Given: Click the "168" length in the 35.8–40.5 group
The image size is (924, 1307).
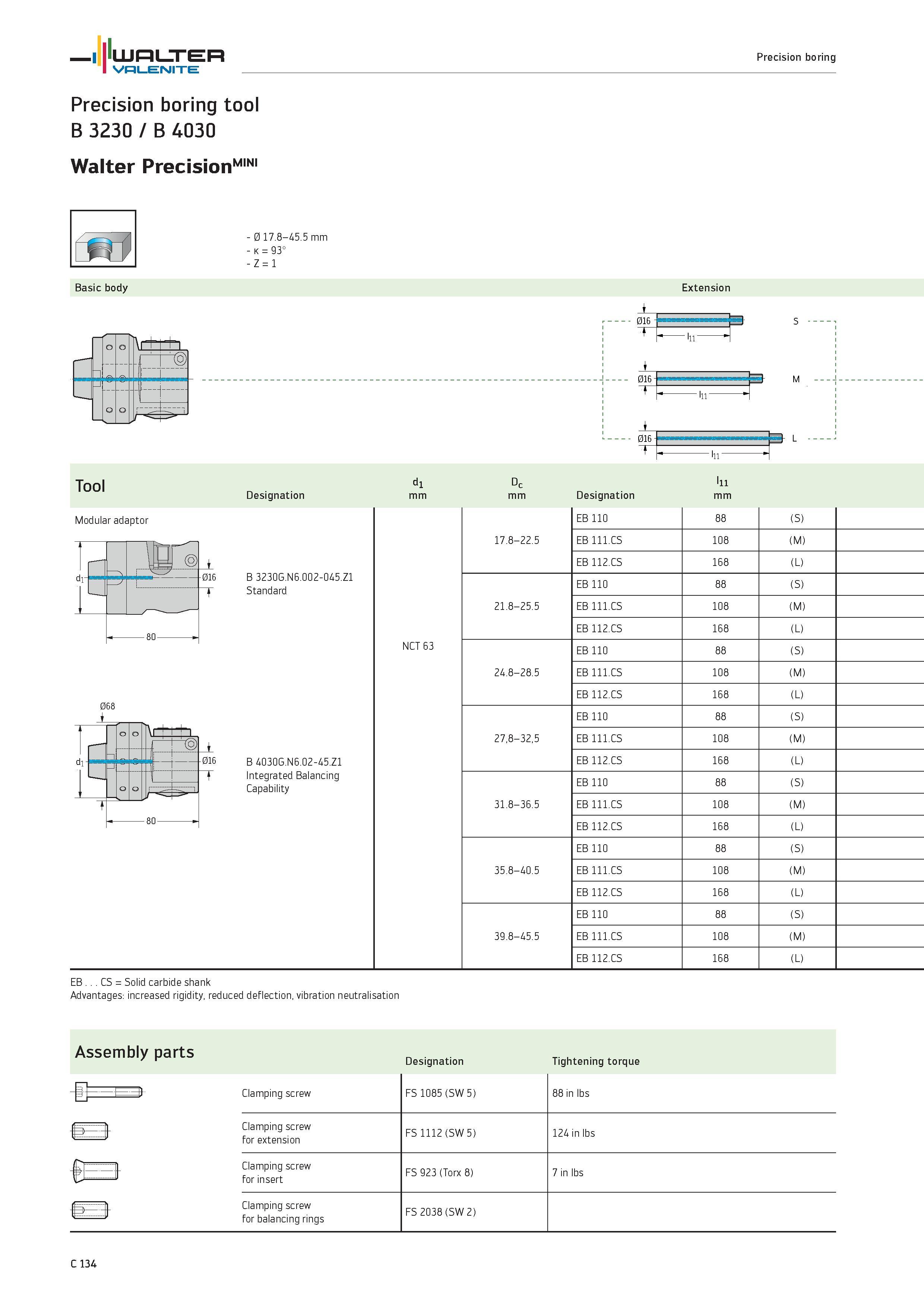Looking at the screenshot, I should pos(720,892).
